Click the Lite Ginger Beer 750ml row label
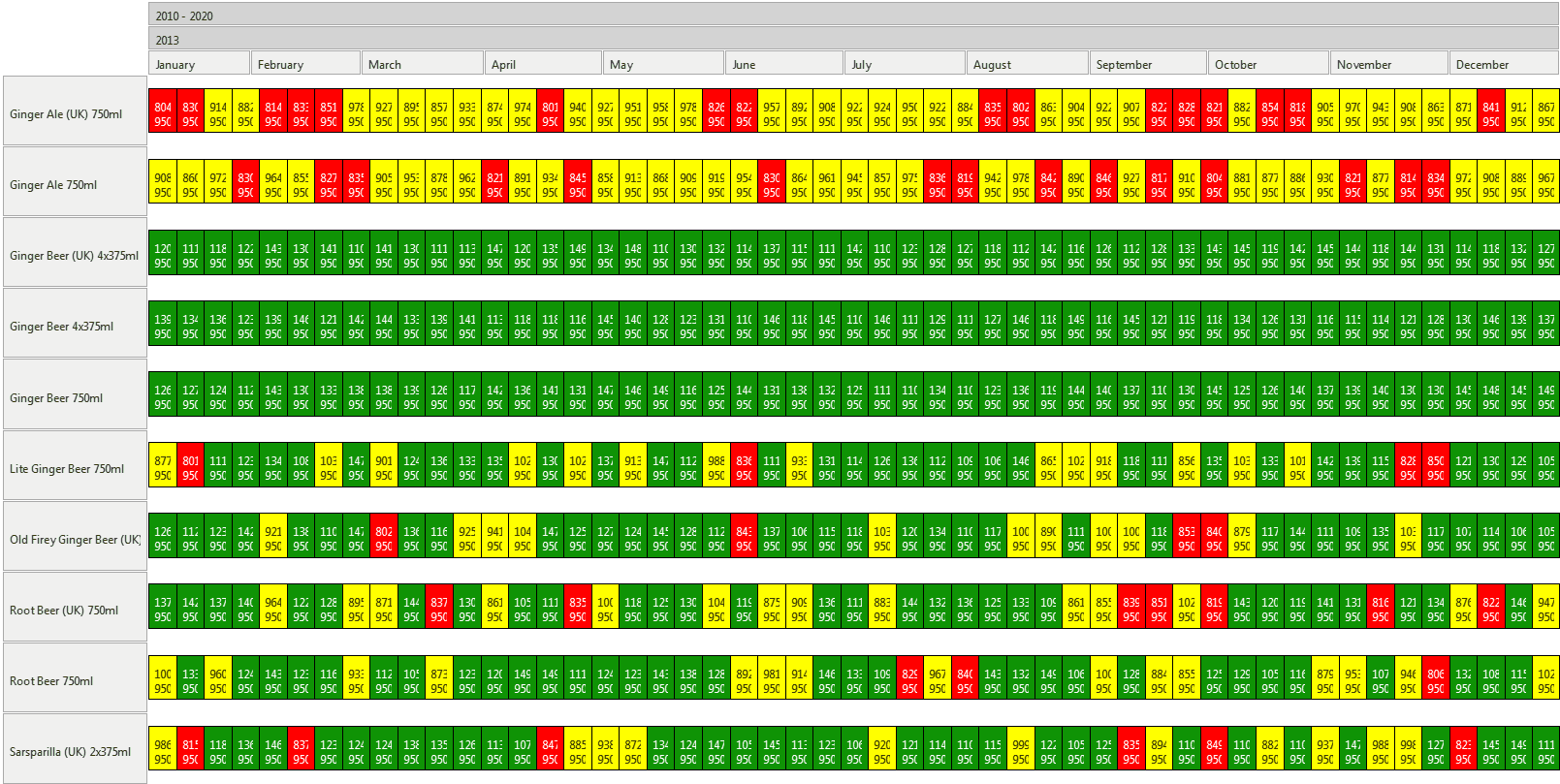Image resolution: width=1560 pixels, height=784 pixels. click(x=75, y=468)
